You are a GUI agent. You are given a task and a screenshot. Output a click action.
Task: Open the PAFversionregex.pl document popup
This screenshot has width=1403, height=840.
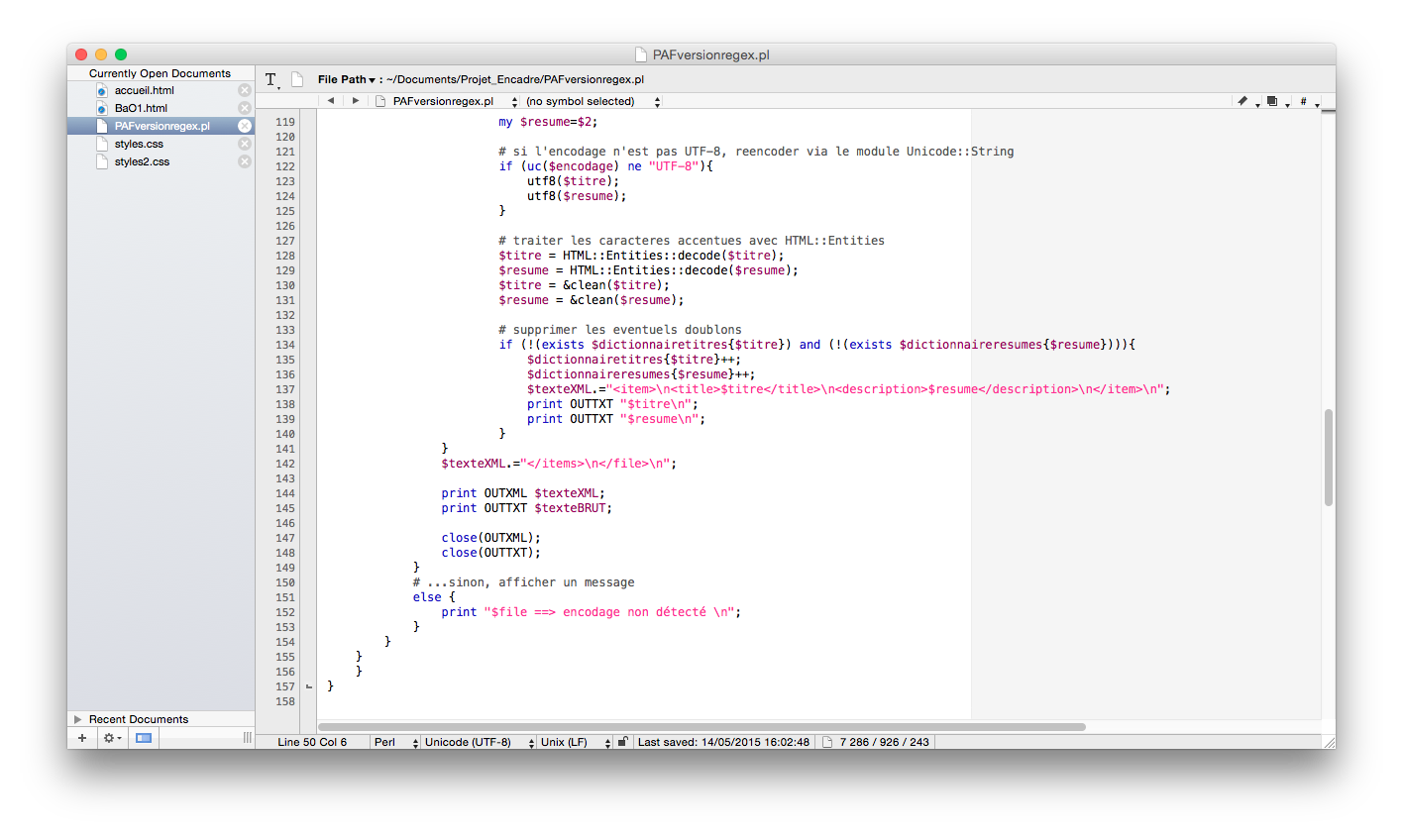coord(448,101)
